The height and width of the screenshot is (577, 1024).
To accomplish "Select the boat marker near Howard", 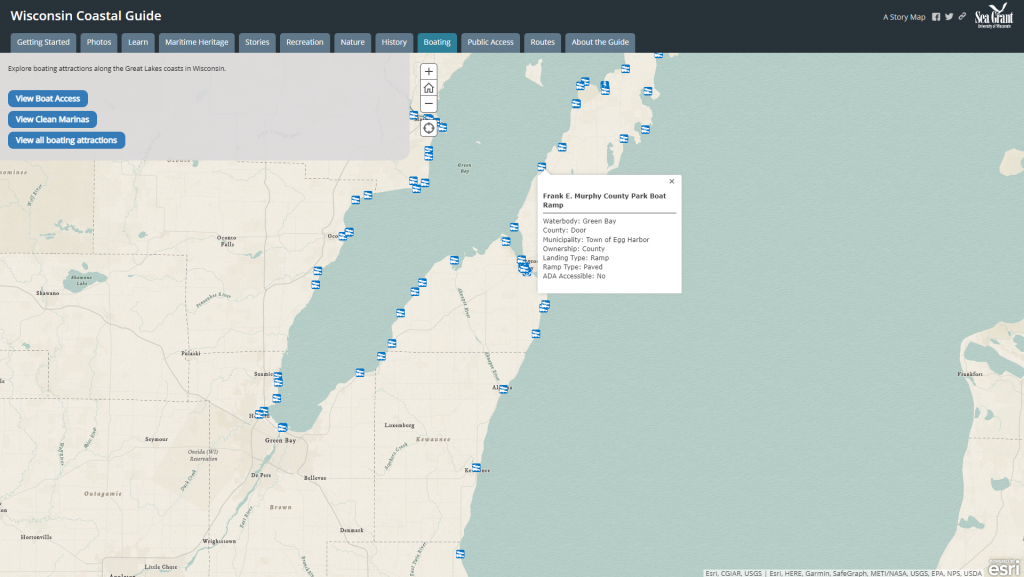I will point(261,413).
